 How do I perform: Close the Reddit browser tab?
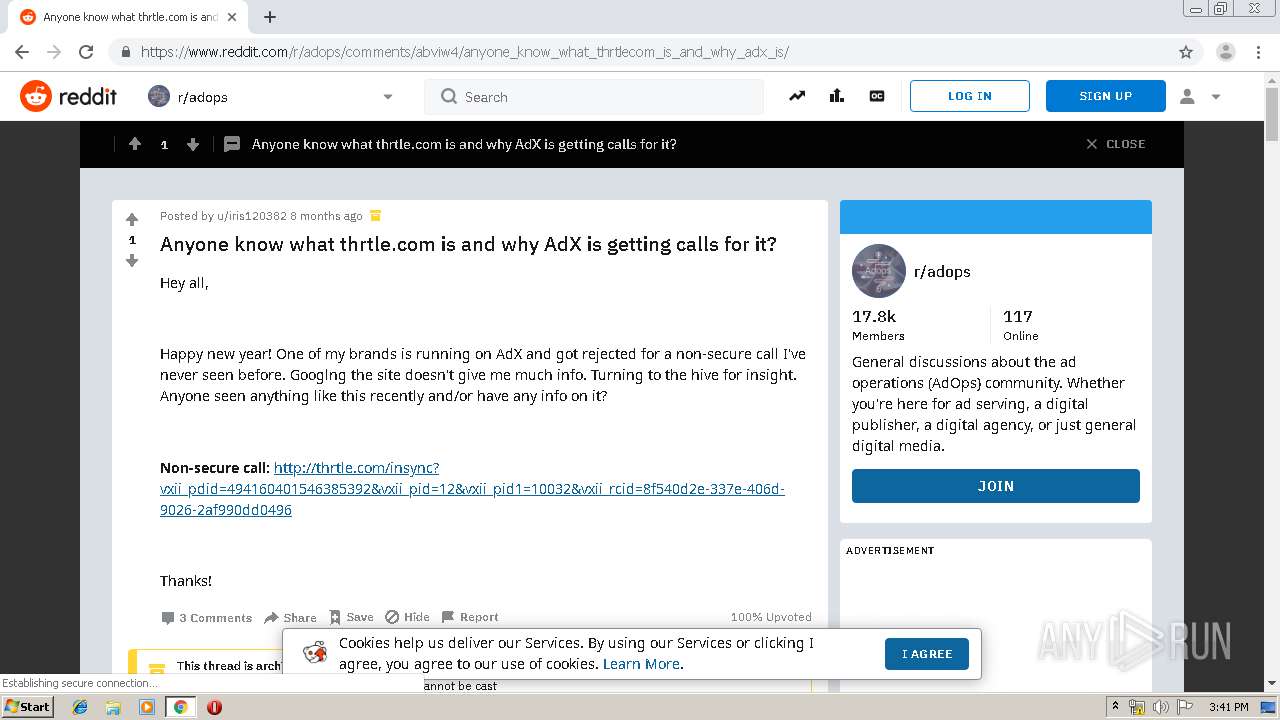point(233,17)
